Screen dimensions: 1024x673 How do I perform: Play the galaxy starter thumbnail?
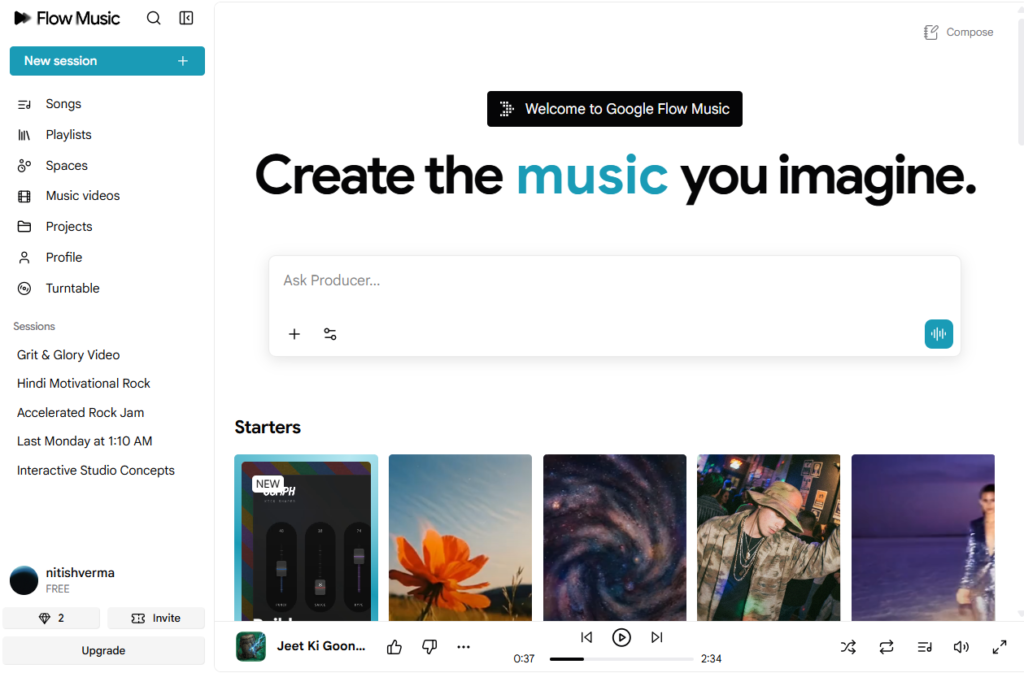[614, 537]
